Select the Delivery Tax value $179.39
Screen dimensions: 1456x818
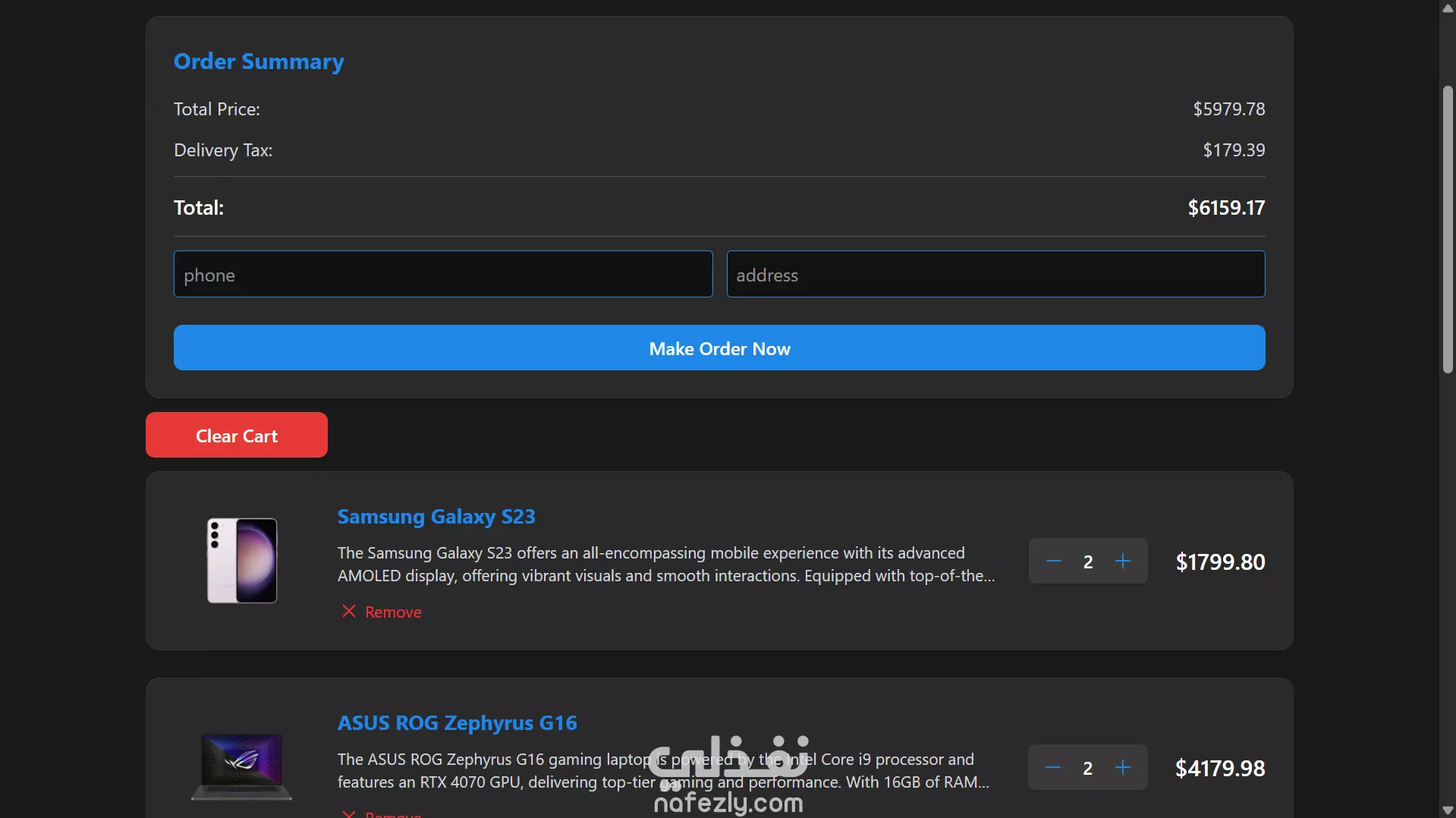1234,150
